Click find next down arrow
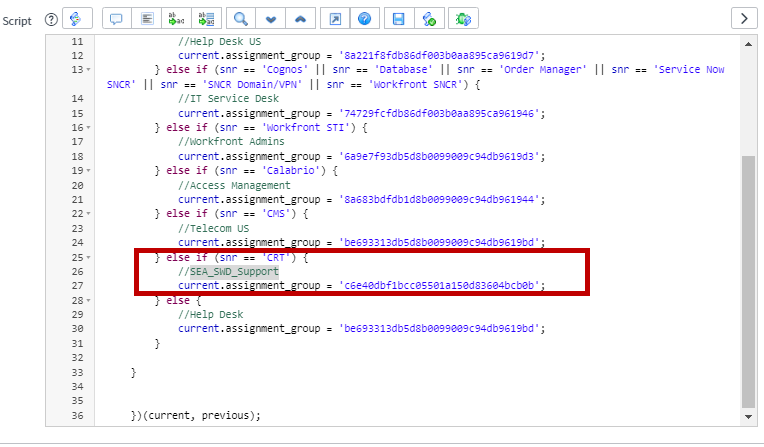 [x=271, y=19]
